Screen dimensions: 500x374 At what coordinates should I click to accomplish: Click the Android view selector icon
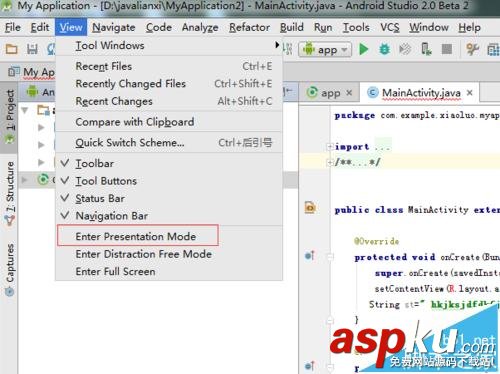(x=32, y=91)
